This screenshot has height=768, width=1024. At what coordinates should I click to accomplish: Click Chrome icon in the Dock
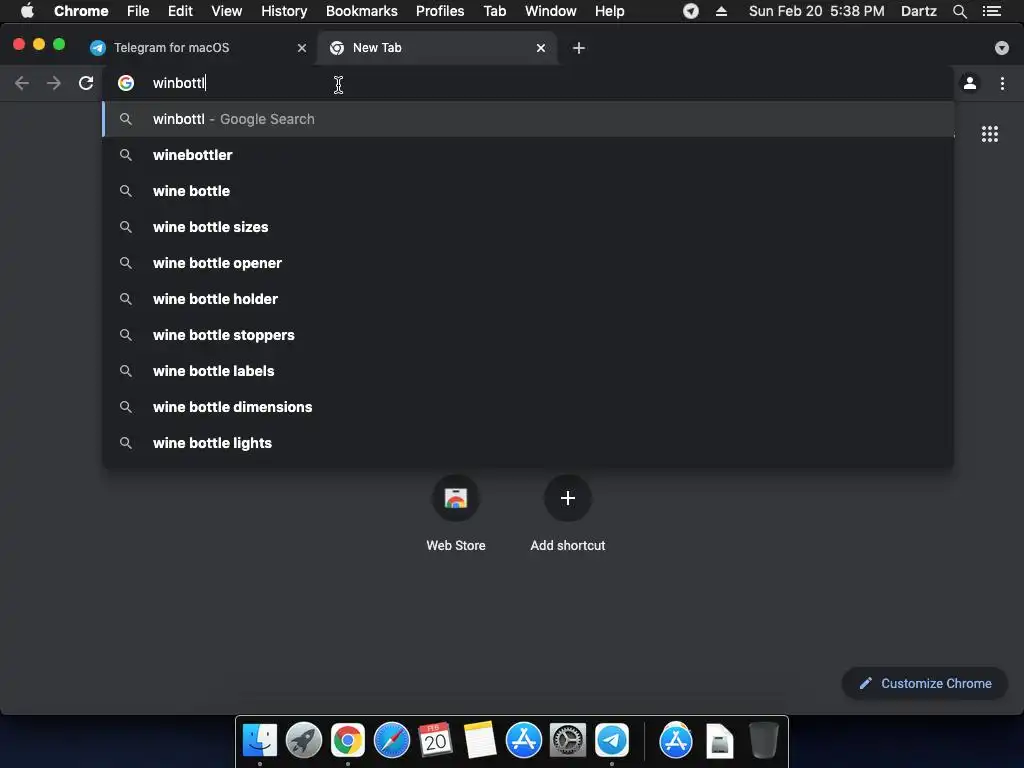[x=347, y=741]
